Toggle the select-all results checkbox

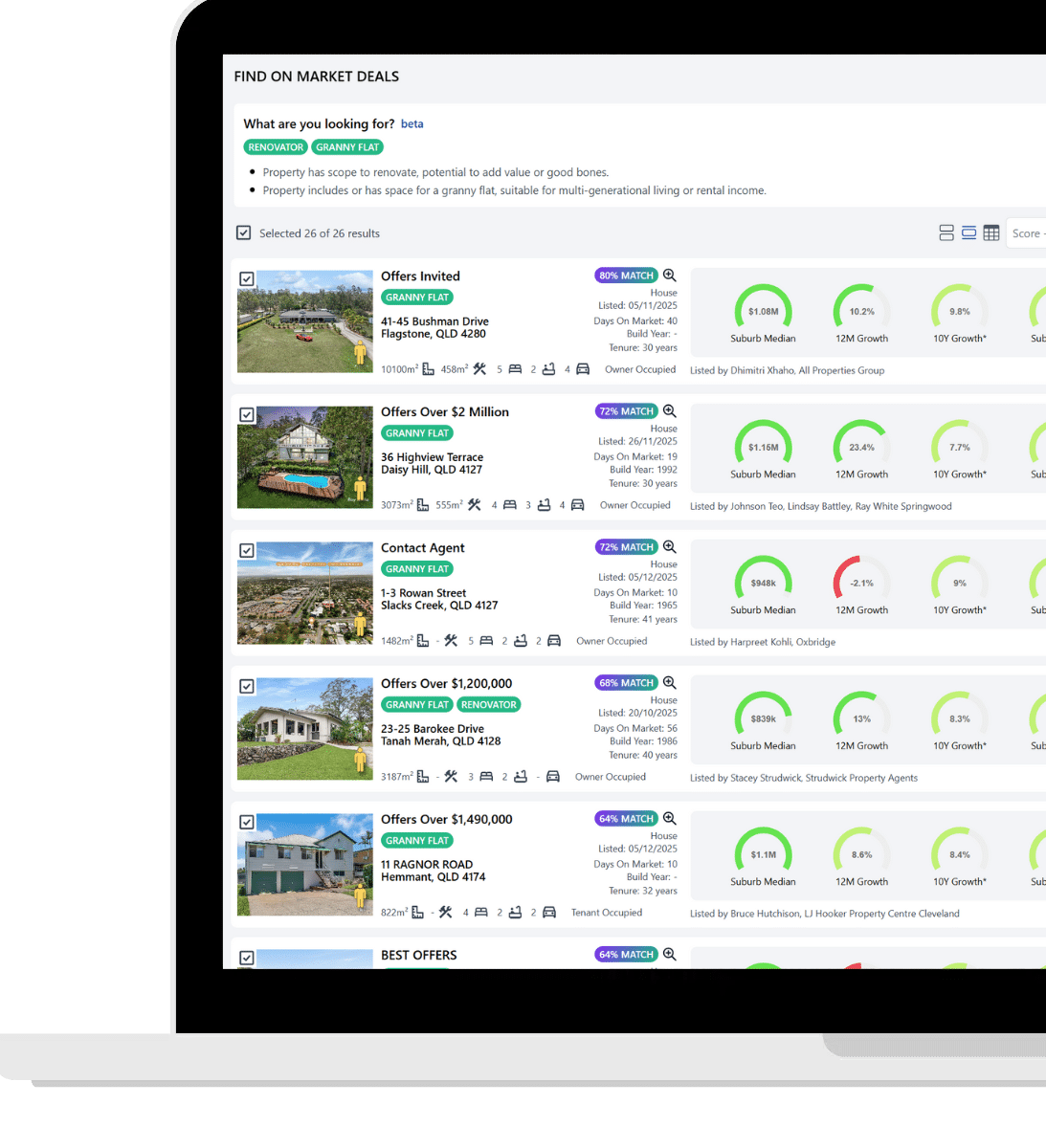(244, 232)
